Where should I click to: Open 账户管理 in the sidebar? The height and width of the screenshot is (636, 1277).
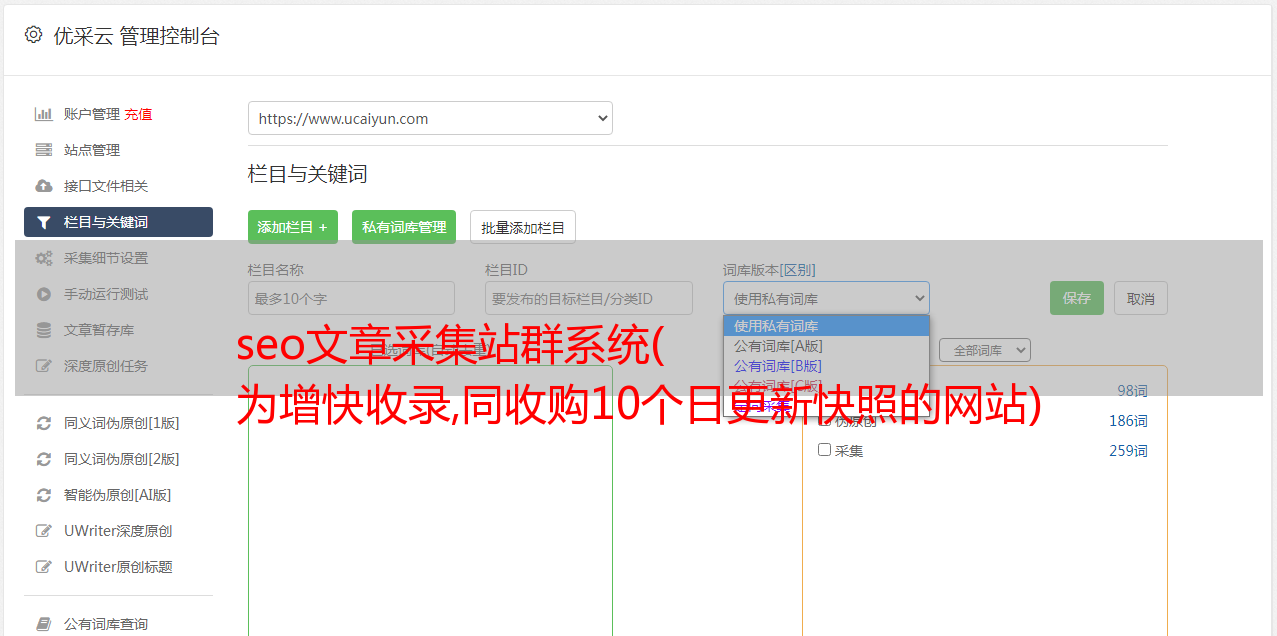pos(92,114)
